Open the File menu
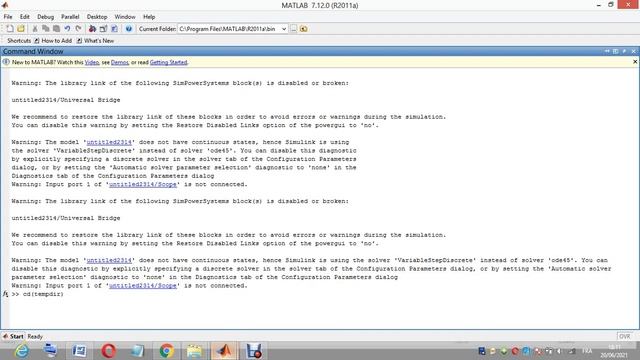Image resolution: width=640 pixels, height=360 pixels. coord(8,17)
